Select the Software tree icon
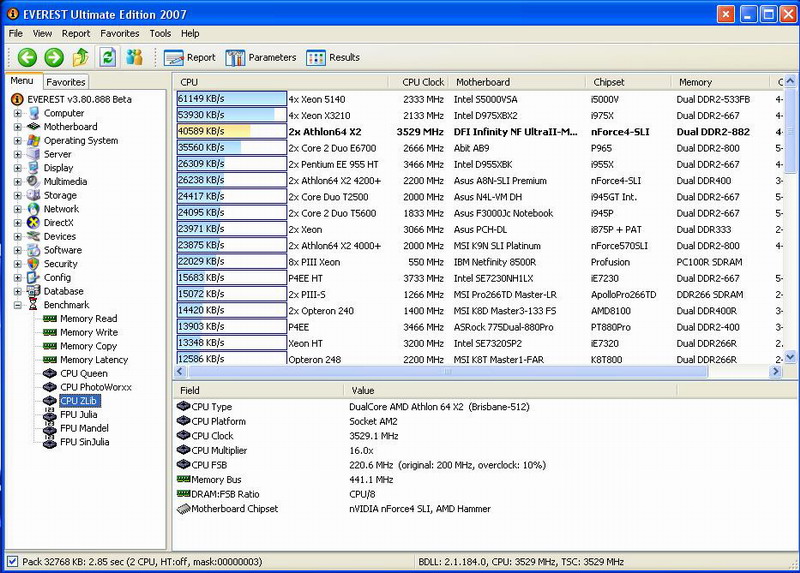800x573 pixels. click(x=34, y=250)
